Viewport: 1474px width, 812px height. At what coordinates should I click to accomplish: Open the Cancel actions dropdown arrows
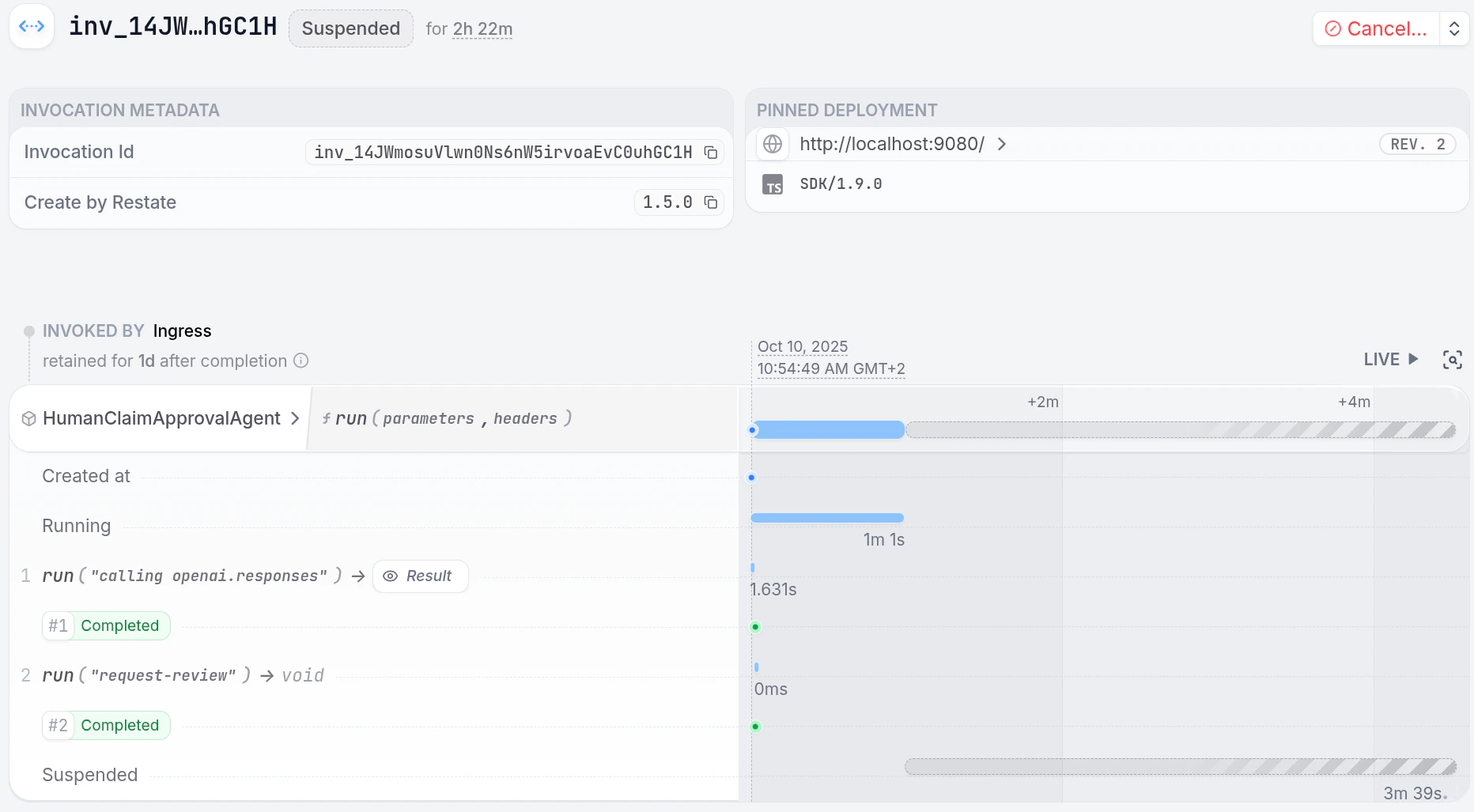point(1454,29)
